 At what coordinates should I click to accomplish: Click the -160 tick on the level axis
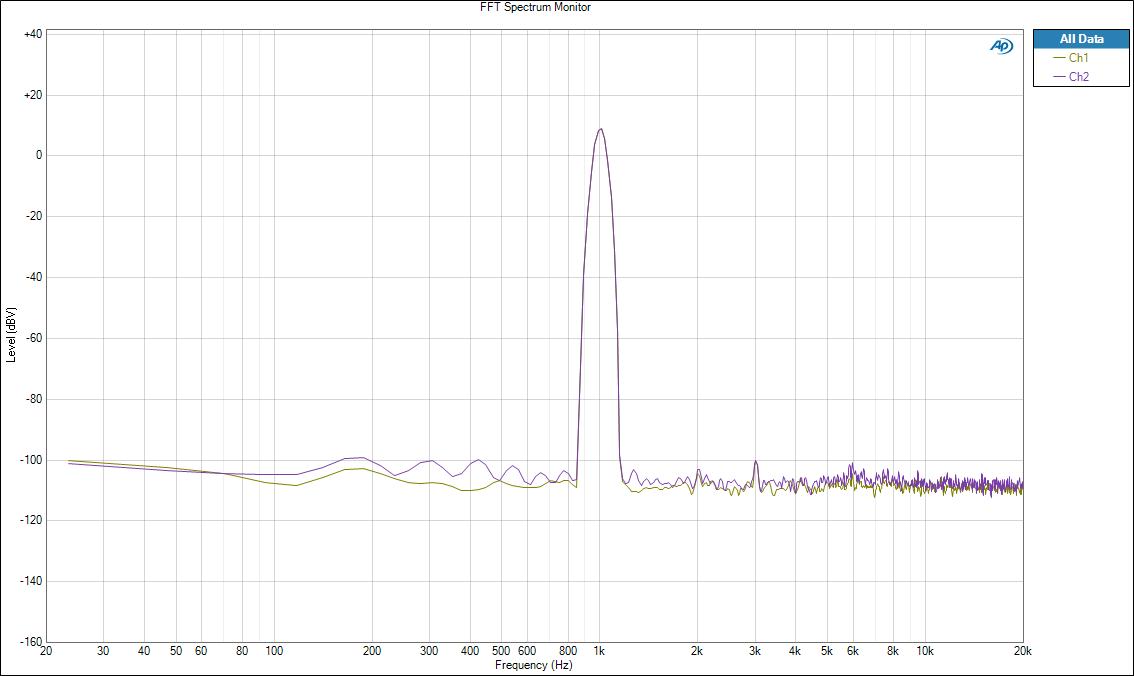click(30, 642)
